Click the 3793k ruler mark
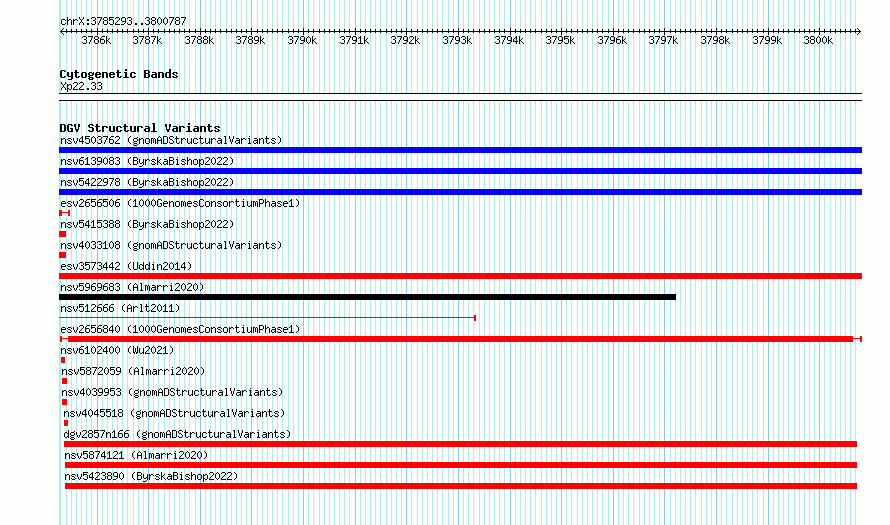The image size is (890, 525). [457, 40]
